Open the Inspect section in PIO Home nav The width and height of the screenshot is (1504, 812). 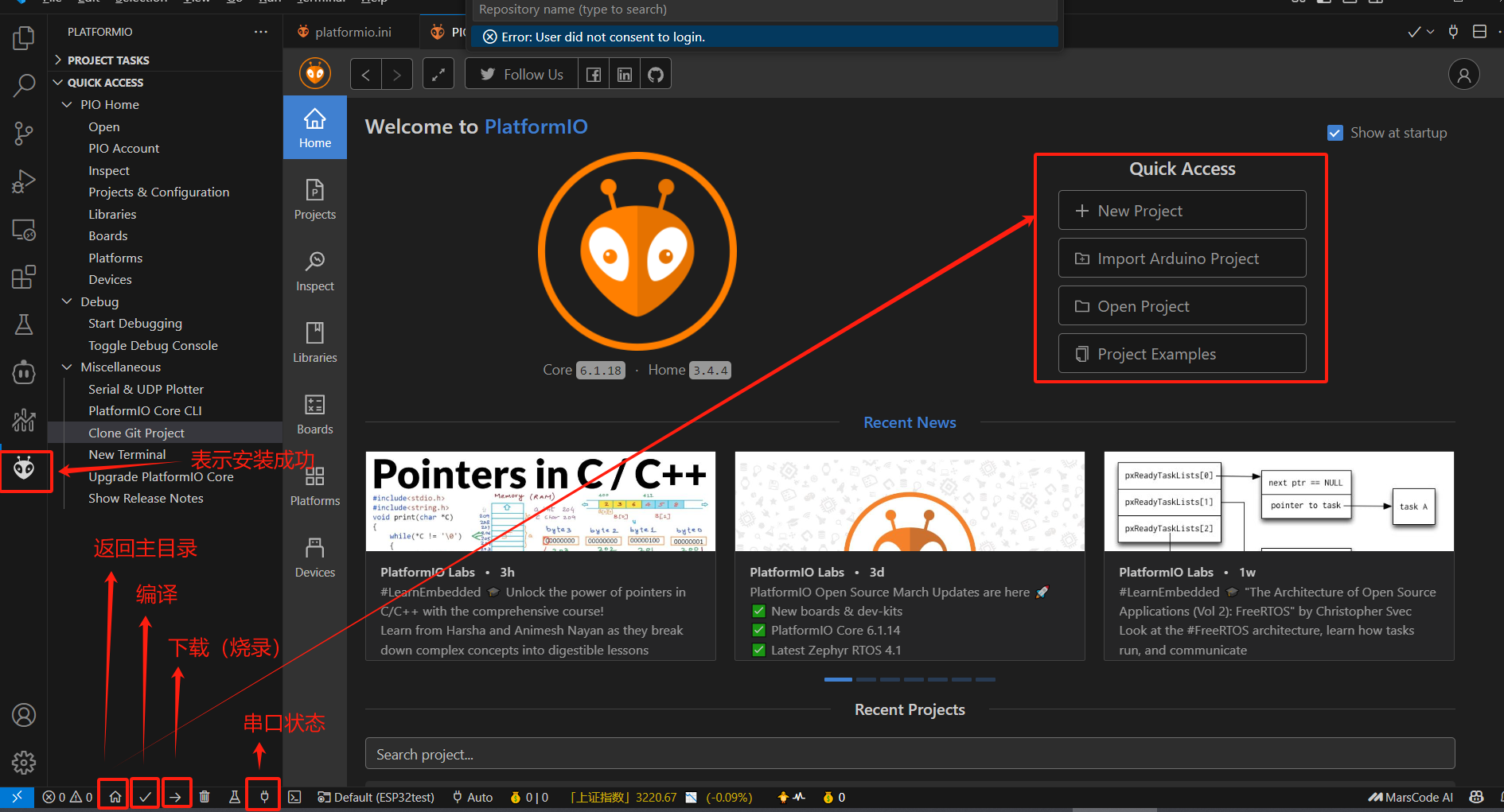click(x=315, y=270)
